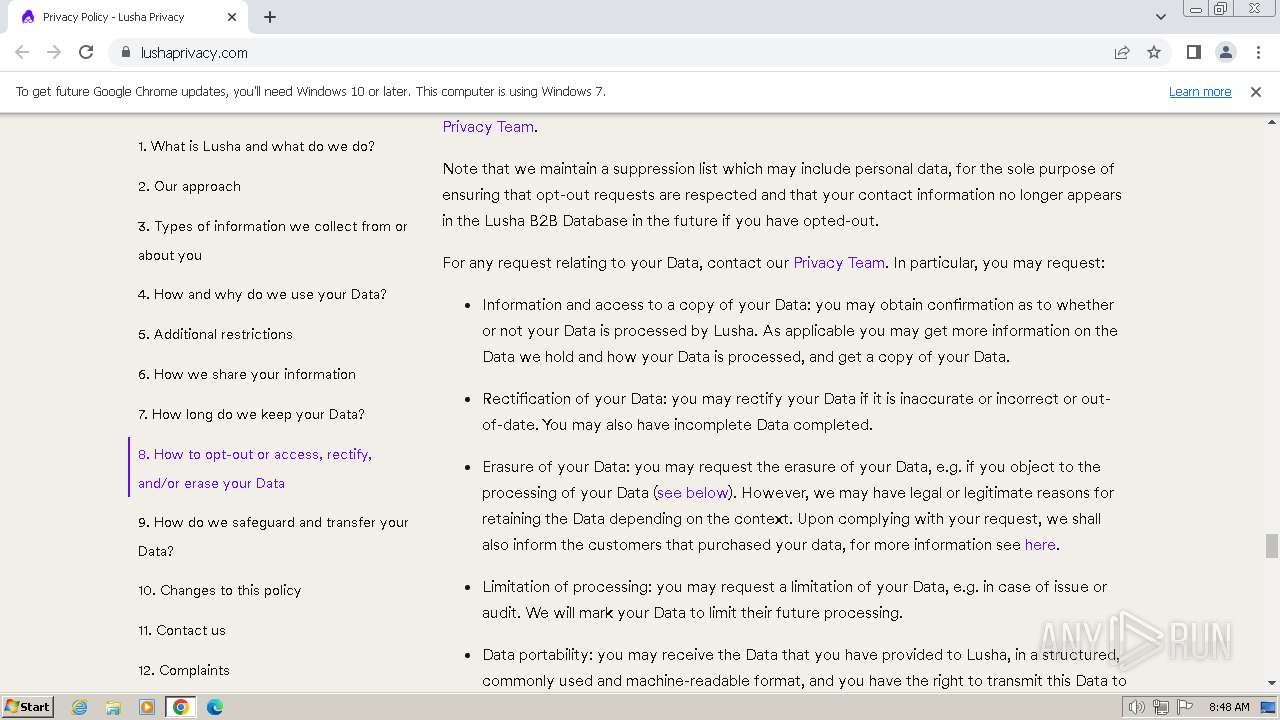Jump to 7. How long do we keep
The image size is (1280, 720).
251,414
